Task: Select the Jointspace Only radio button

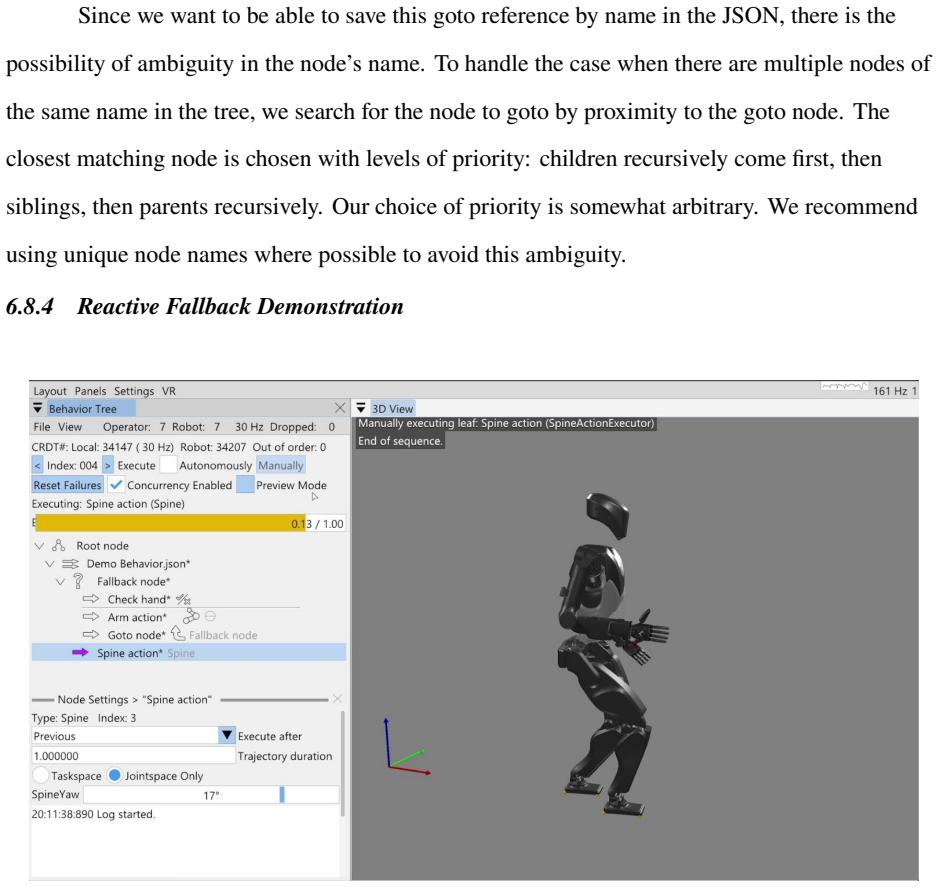Action: [x=114, y=776]
